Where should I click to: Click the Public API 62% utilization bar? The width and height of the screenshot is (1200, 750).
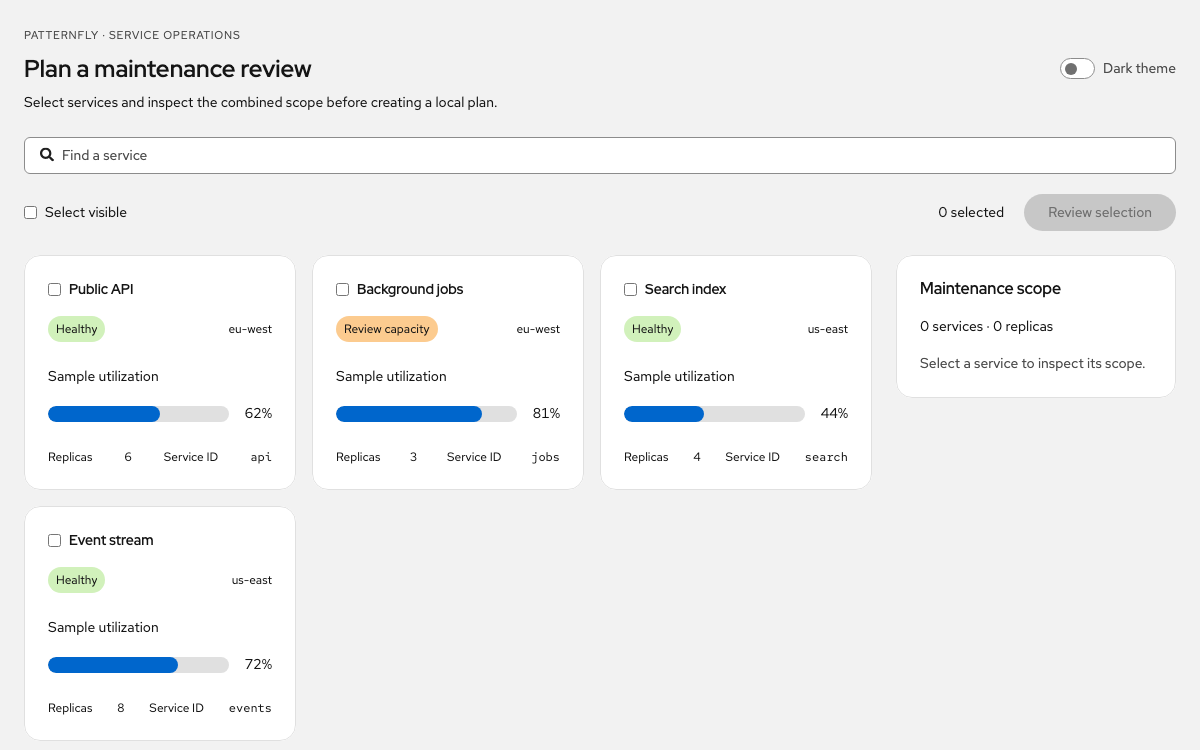[138, 414]
